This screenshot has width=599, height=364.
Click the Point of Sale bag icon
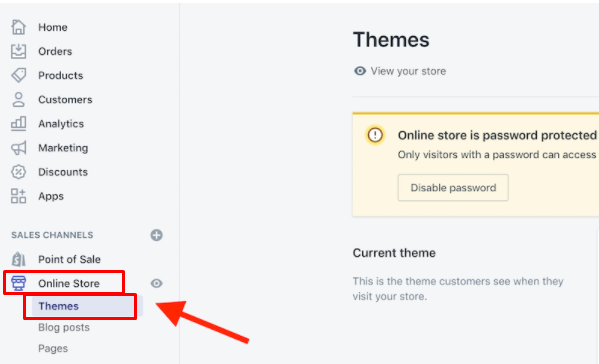click(18, 259)
